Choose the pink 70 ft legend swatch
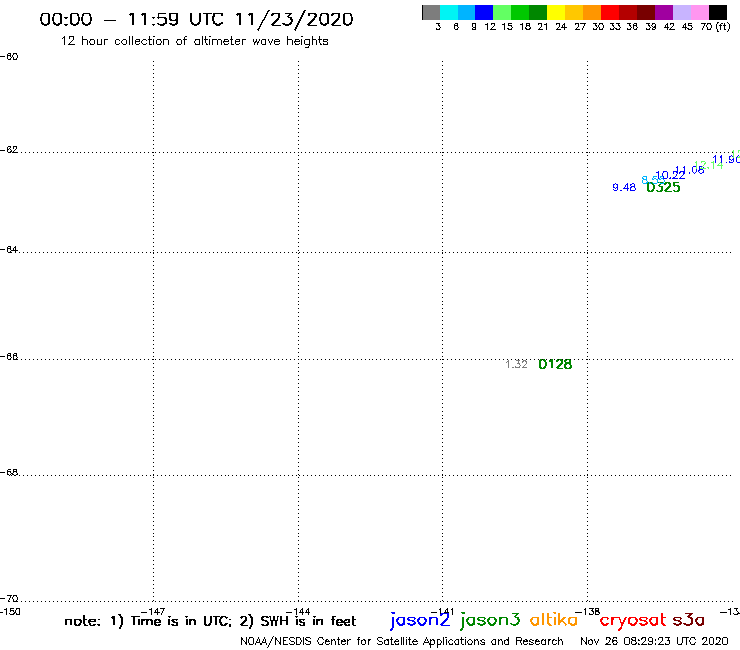 coord(699,12)
